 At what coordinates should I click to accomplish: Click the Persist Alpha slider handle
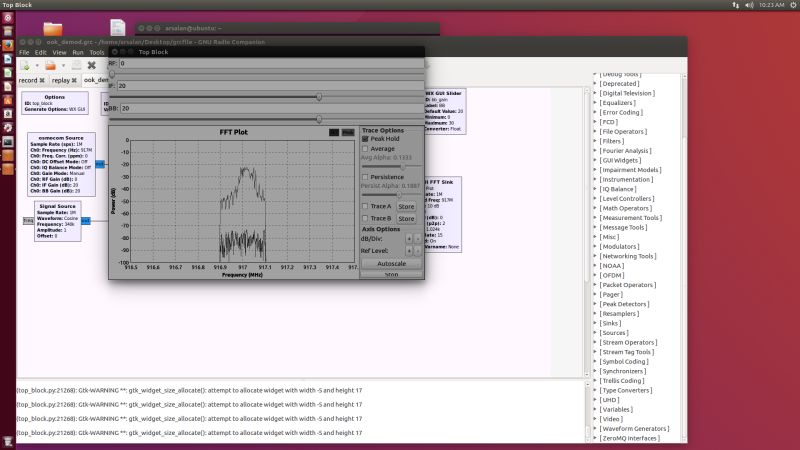(x=399, y=194)
